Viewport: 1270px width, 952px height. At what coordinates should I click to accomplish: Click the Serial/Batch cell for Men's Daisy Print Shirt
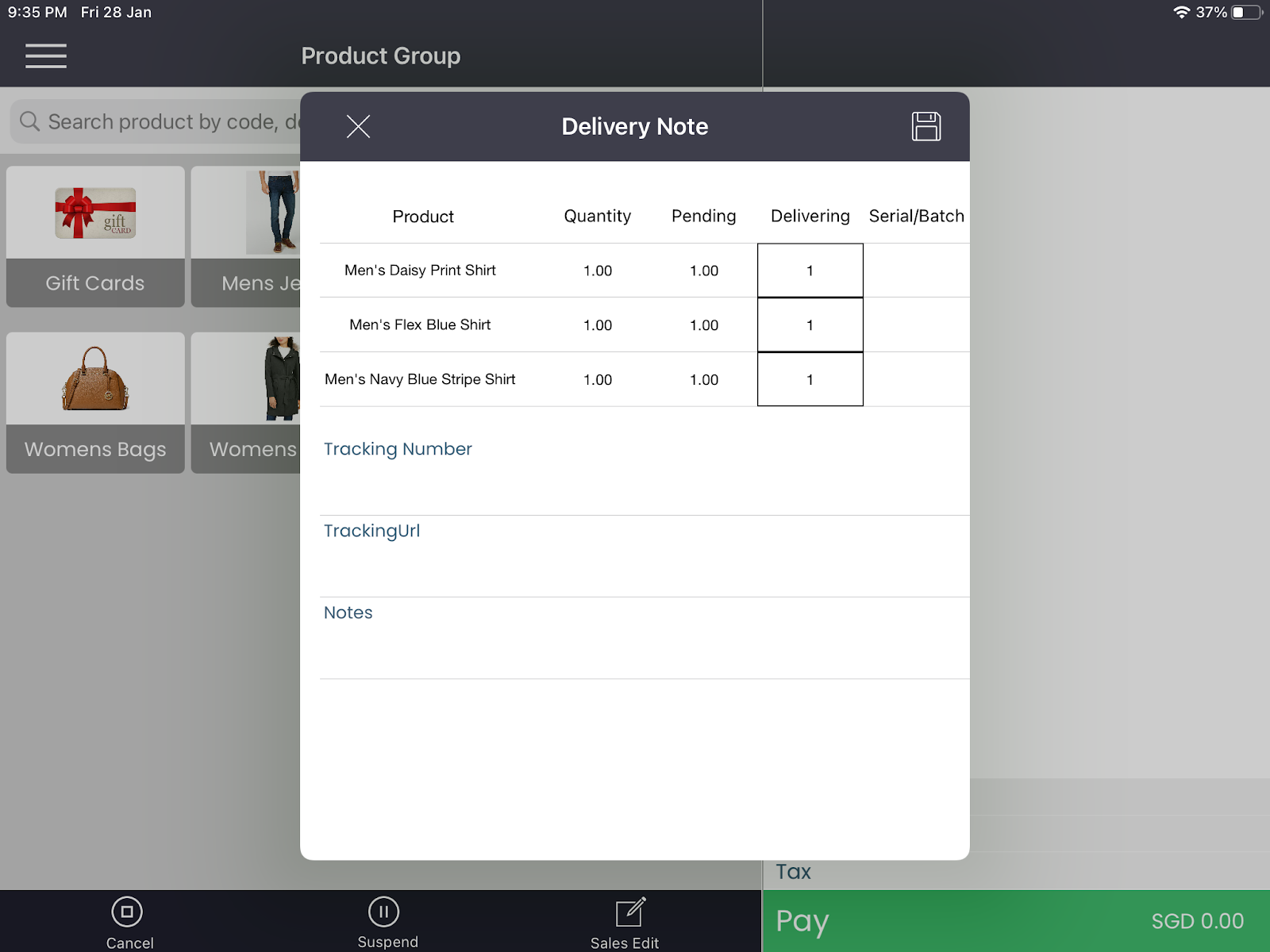click(916, 271)
